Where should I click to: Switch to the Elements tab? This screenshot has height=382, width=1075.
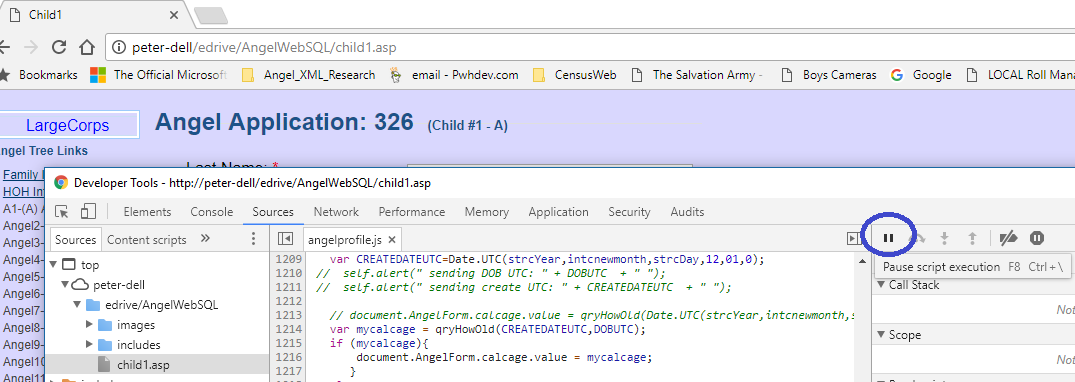(x=147, y=212)
